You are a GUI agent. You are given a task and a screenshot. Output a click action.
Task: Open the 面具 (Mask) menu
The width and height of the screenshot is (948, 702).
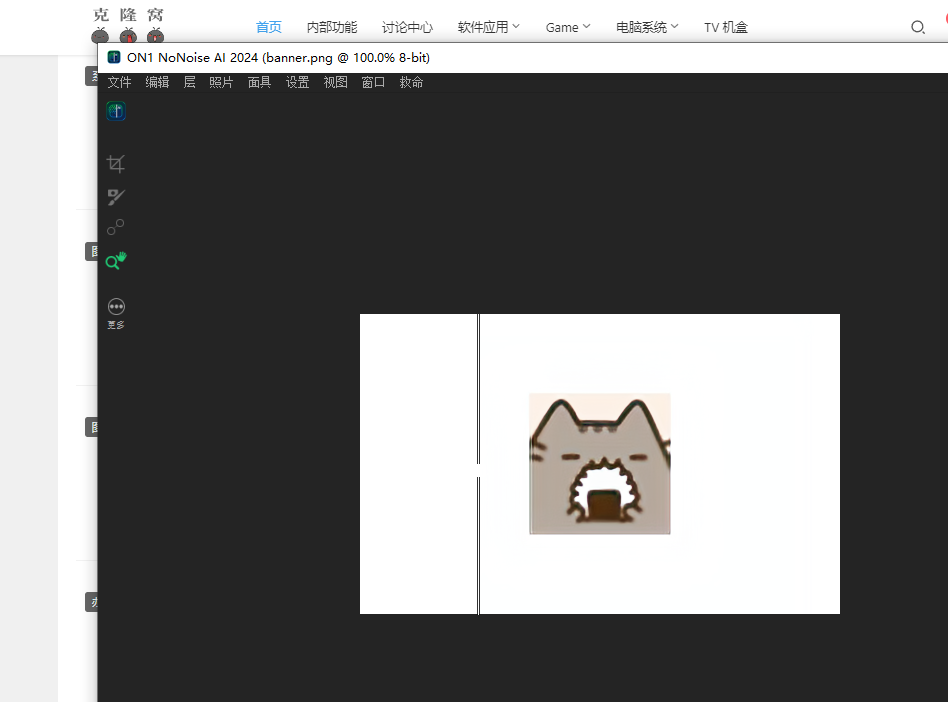(259, 82)
